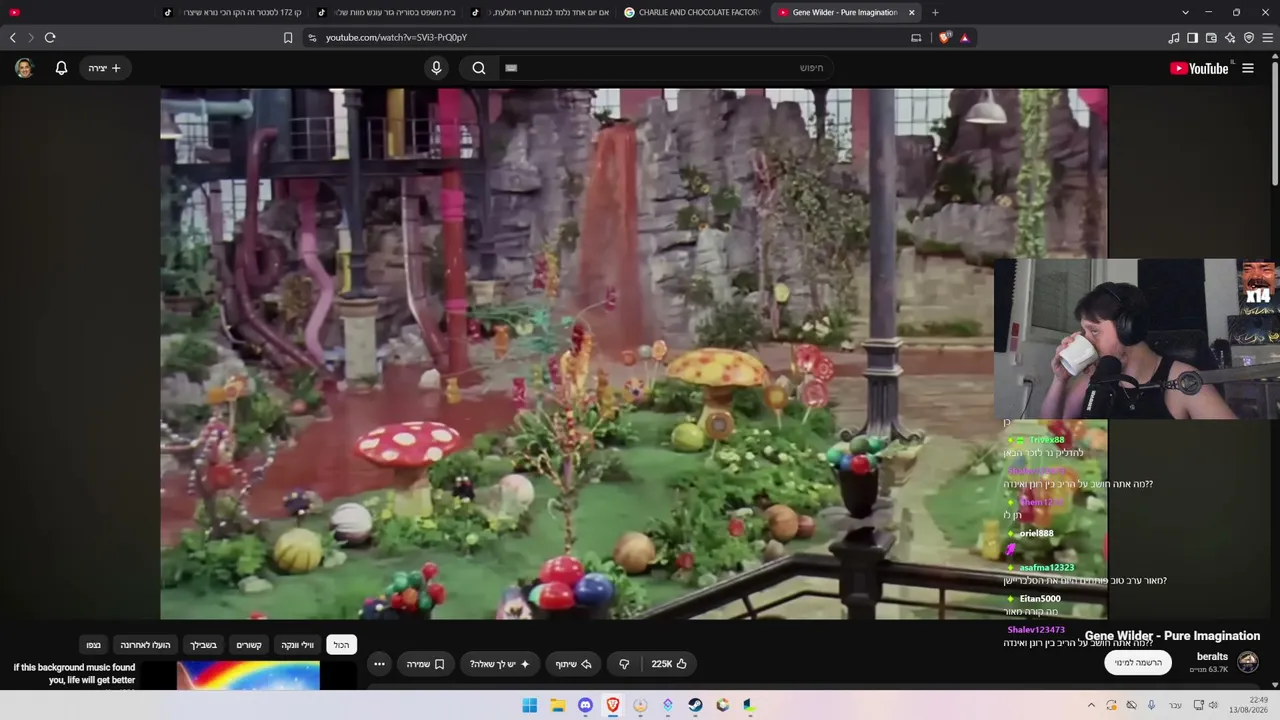Open 'if this background music found you' video title
Image resolution: width=1280 pixels, height=720 pixels.
coord(74,674)
